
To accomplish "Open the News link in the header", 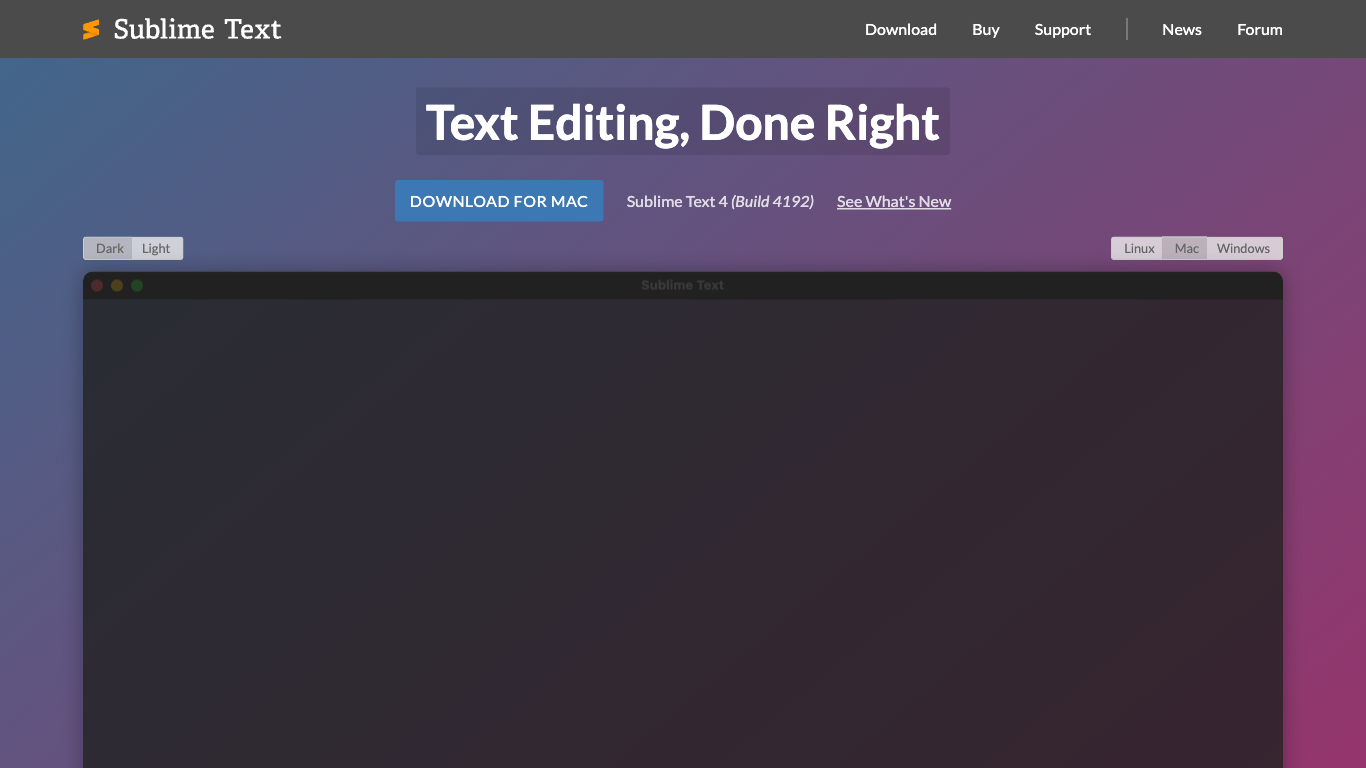I will pyautogui.click(x=1181, y=29).
